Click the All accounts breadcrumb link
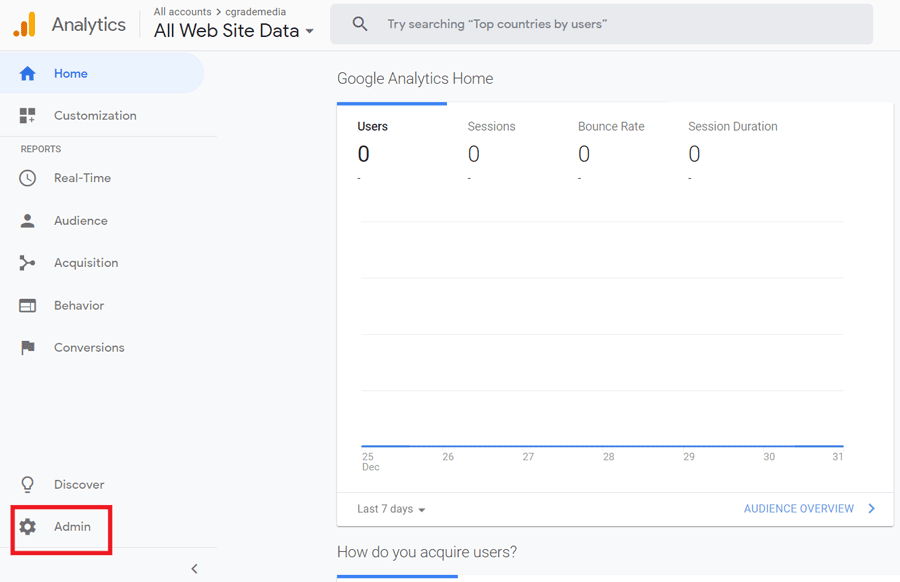The image size is (900, 582). (x=183, y=11)
